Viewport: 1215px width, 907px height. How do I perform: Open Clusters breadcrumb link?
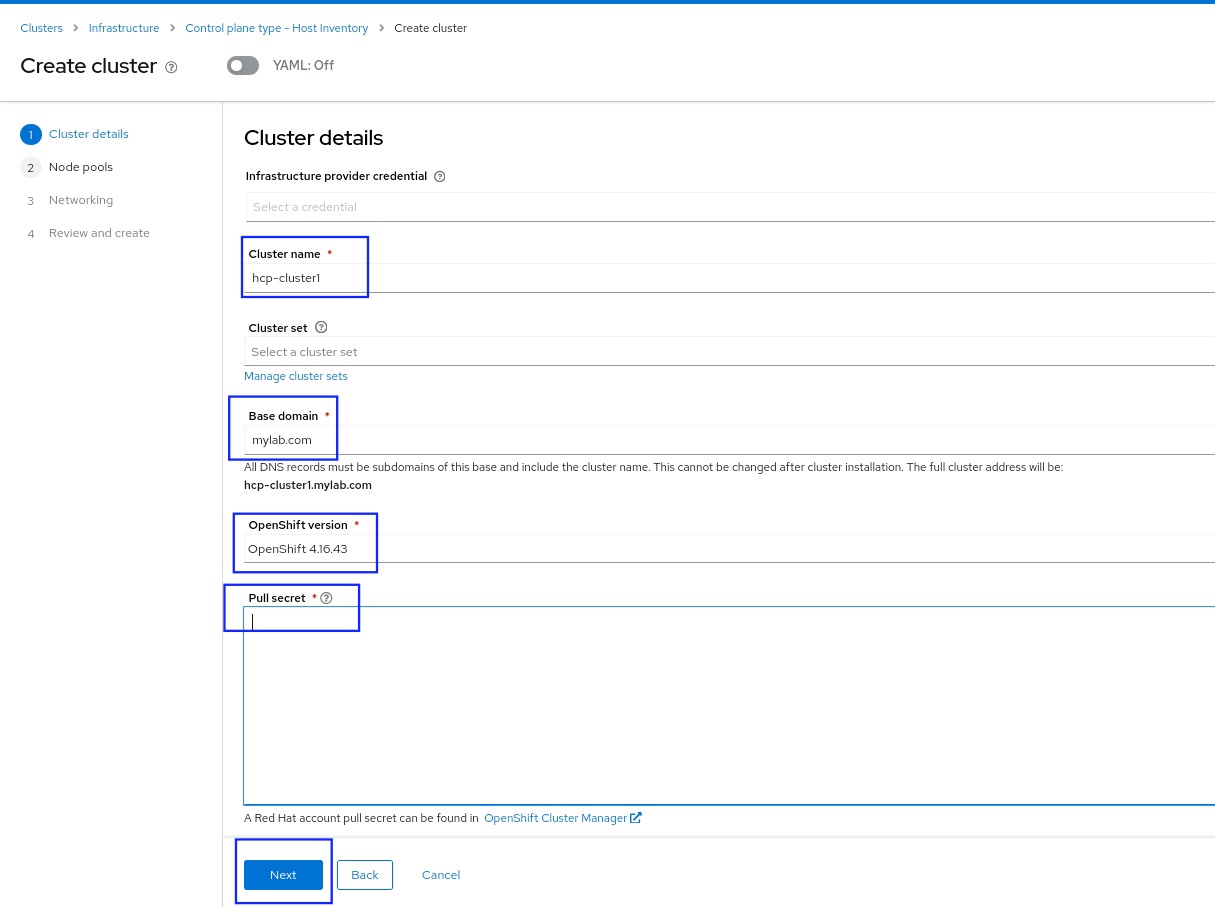coord(41,28)
